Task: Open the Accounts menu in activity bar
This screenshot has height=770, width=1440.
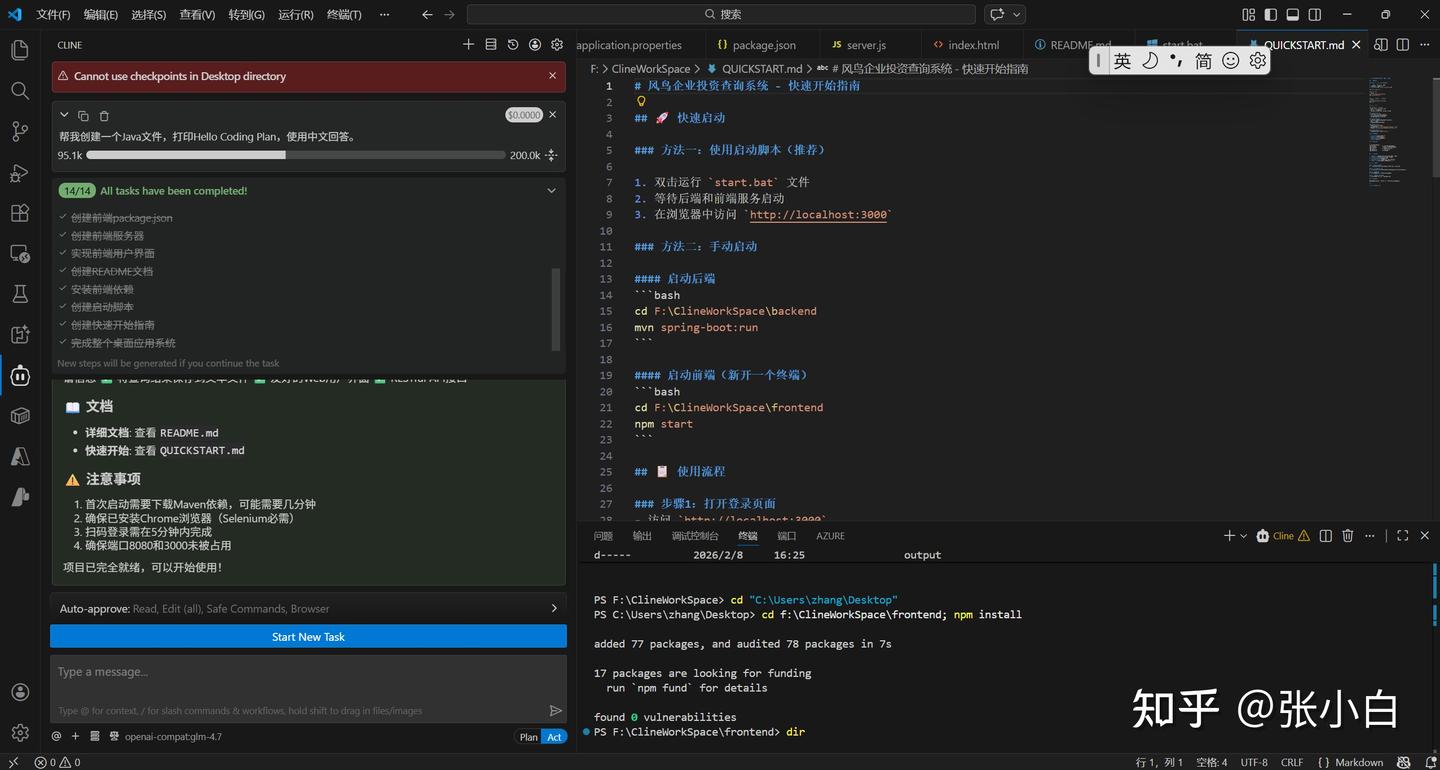Action: (x=20, y=692)
